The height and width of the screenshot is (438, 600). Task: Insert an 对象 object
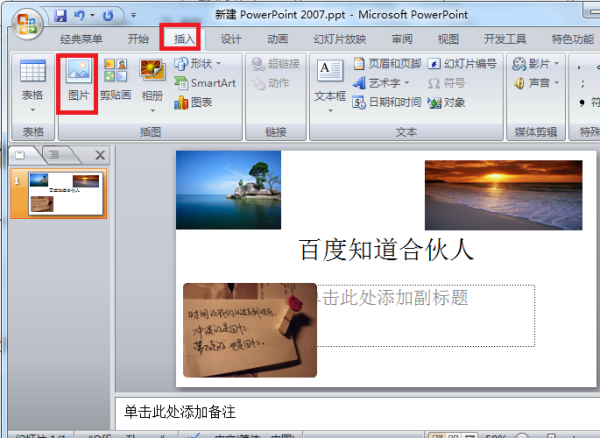(446, 103)
